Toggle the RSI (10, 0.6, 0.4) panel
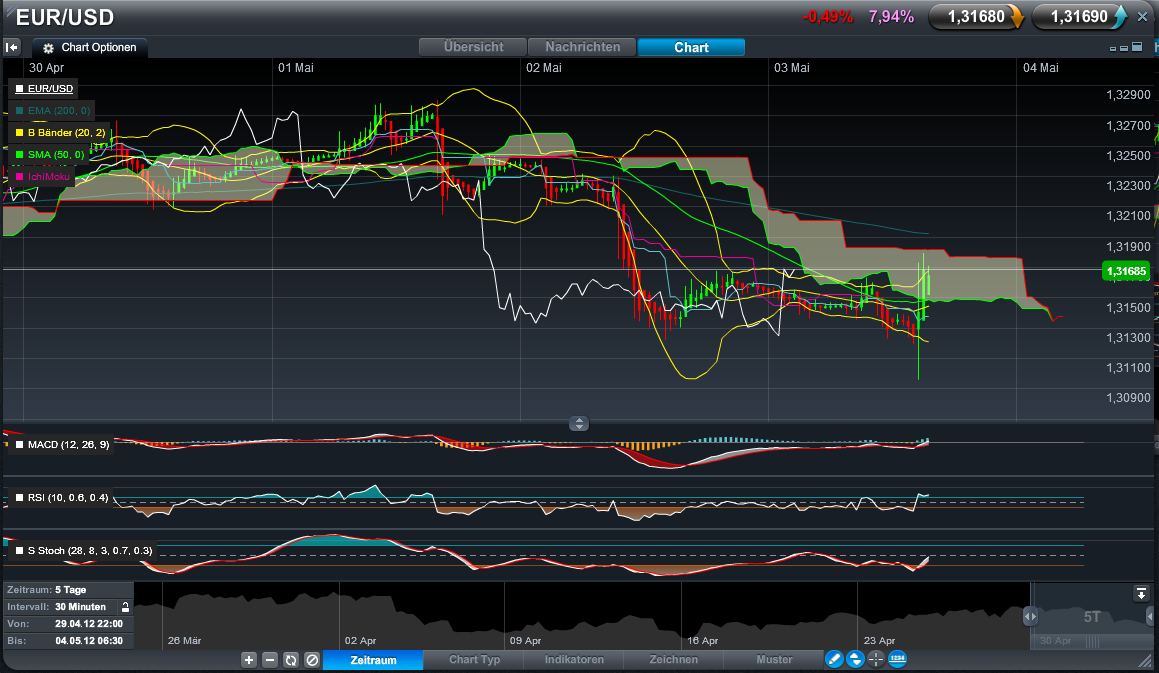 click(62, 498)
